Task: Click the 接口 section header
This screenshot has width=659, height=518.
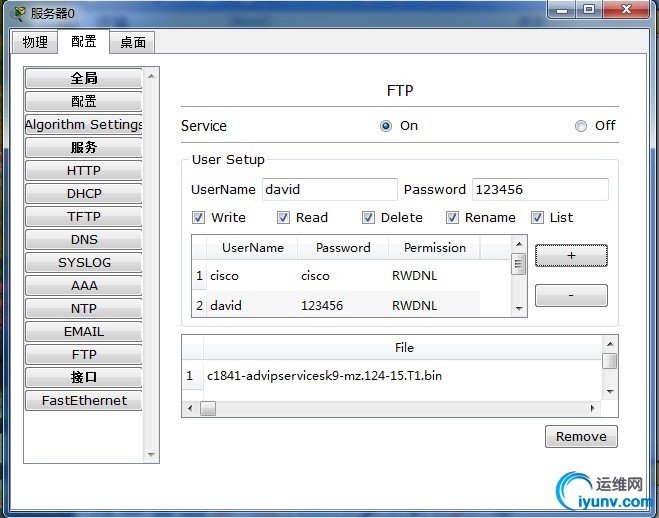Action: [84, 377]
